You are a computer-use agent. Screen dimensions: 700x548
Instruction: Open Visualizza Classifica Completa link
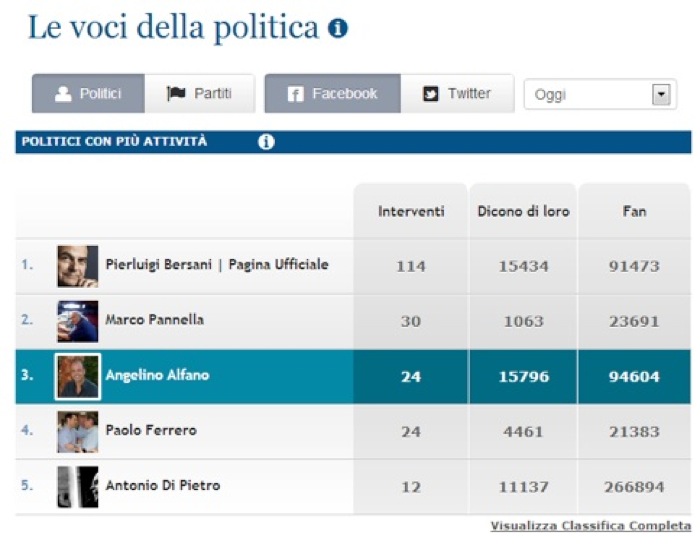tap(590, 526)
